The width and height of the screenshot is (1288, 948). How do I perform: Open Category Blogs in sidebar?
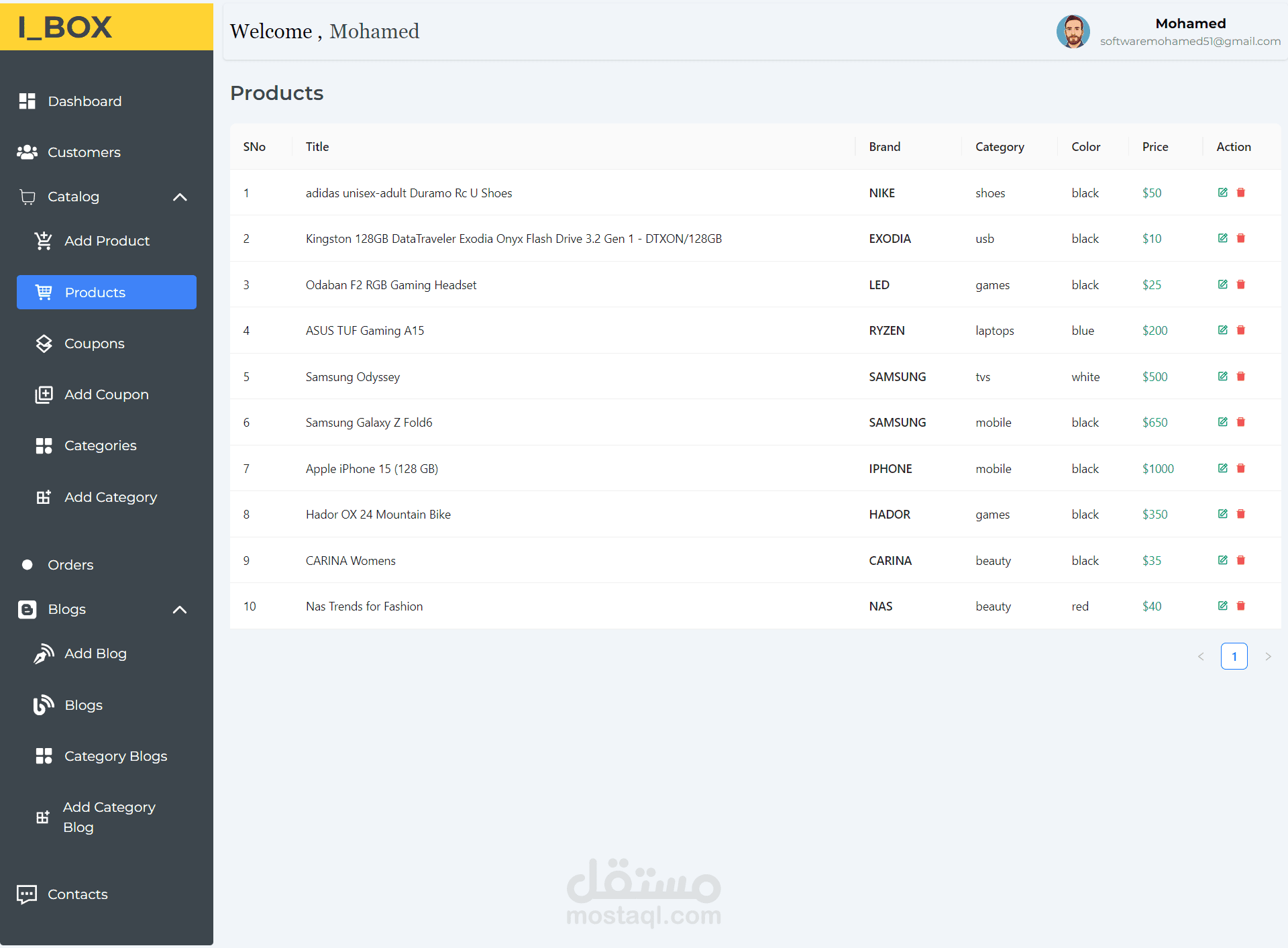pyautogui.click(x=115, y=756)
